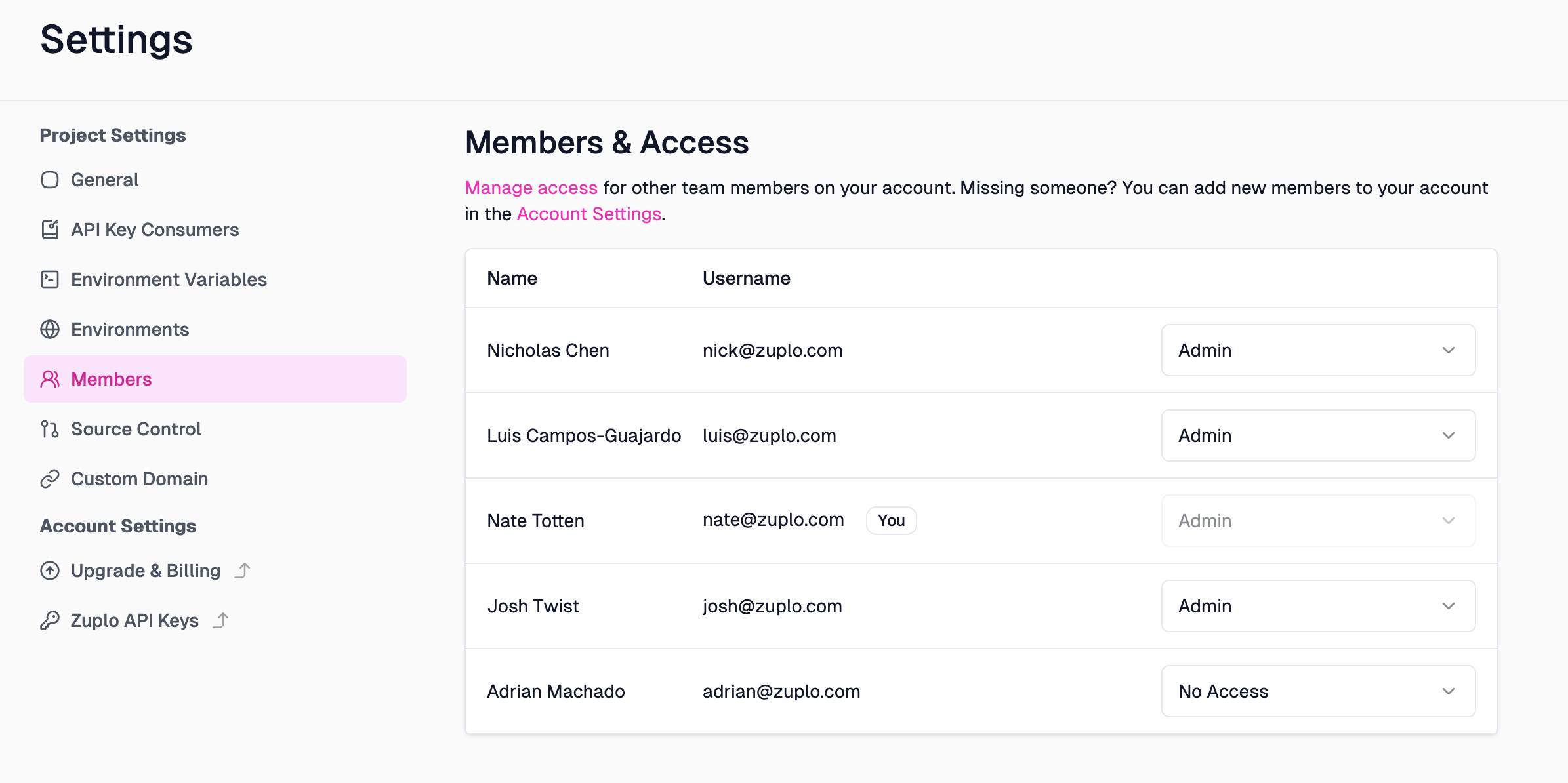The image size is (1568, 783).
Task: Click the name Josh Twist
Action: click(533, 606)
